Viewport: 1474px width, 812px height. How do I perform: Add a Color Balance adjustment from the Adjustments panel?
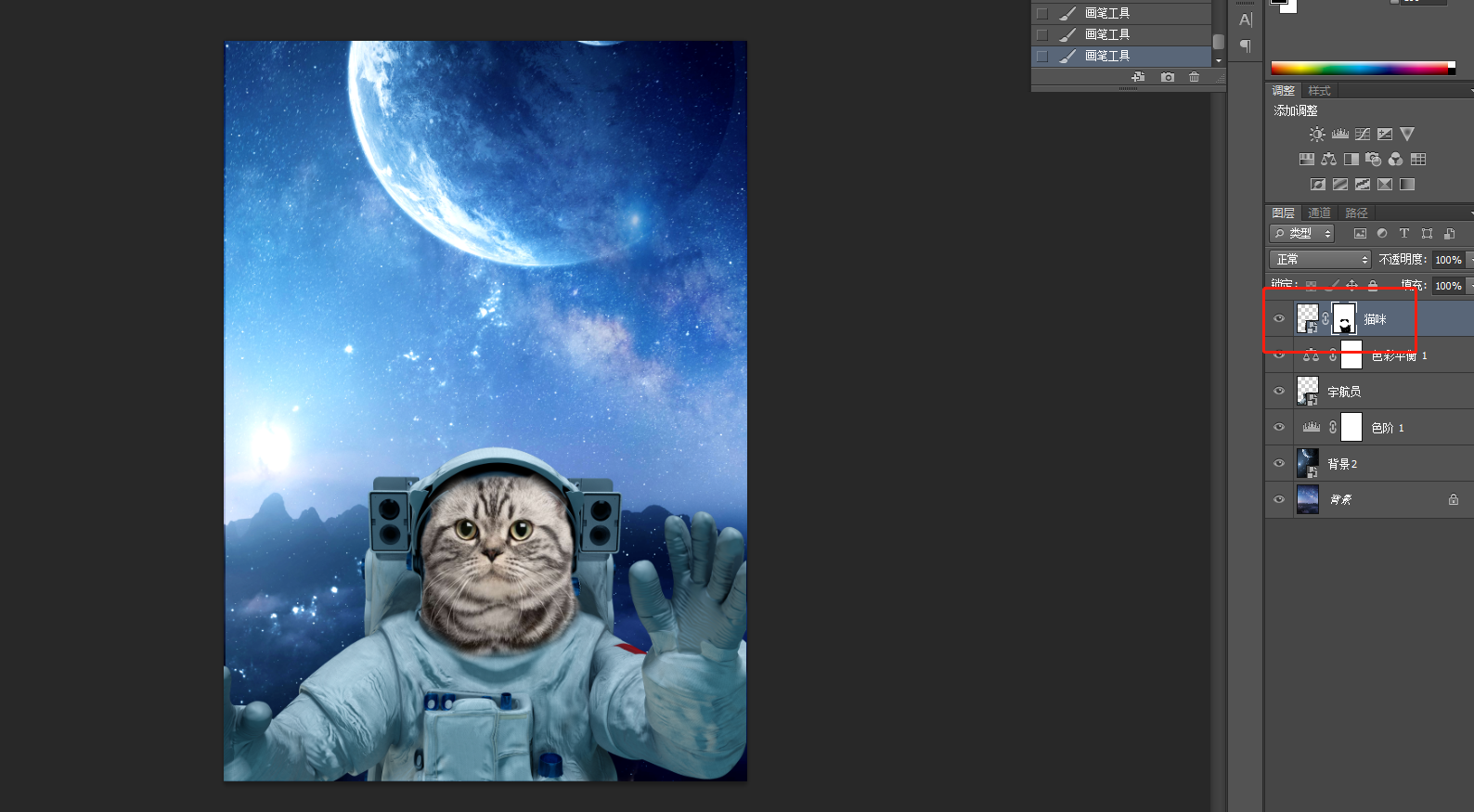click(x=1328, y=160)
